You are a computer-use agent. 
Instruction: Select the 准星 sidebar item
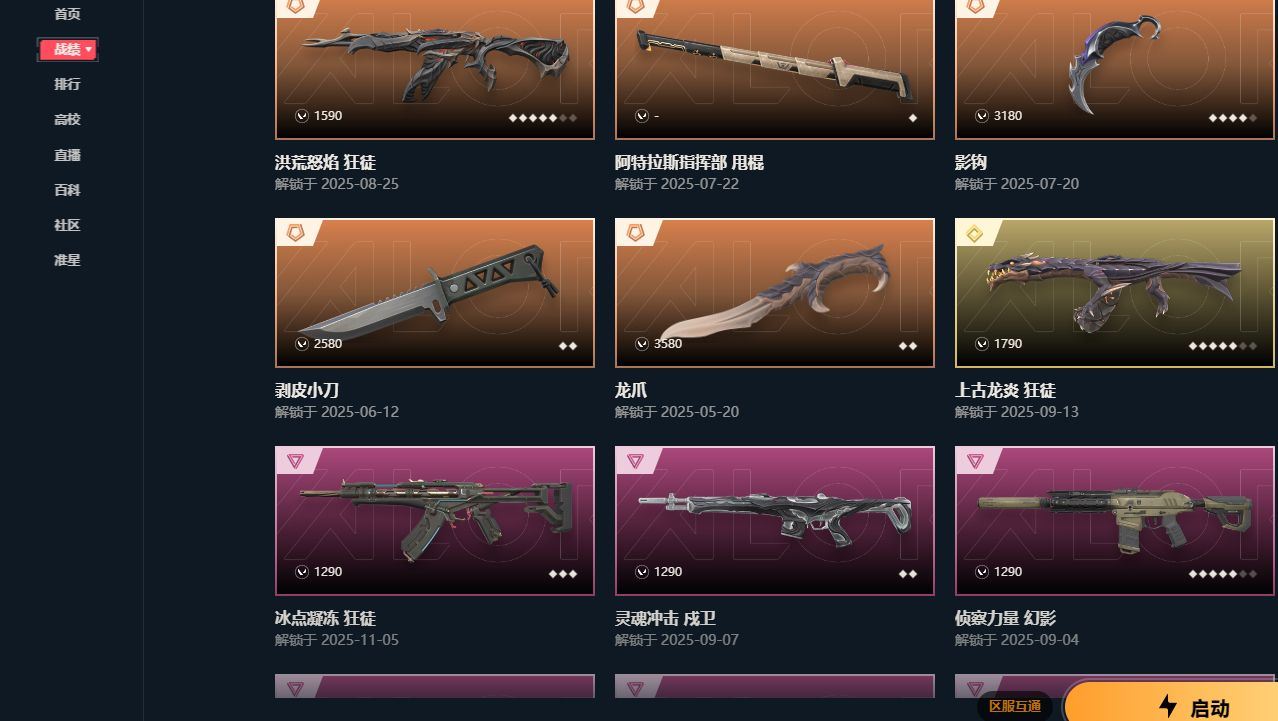pos(67,260)
